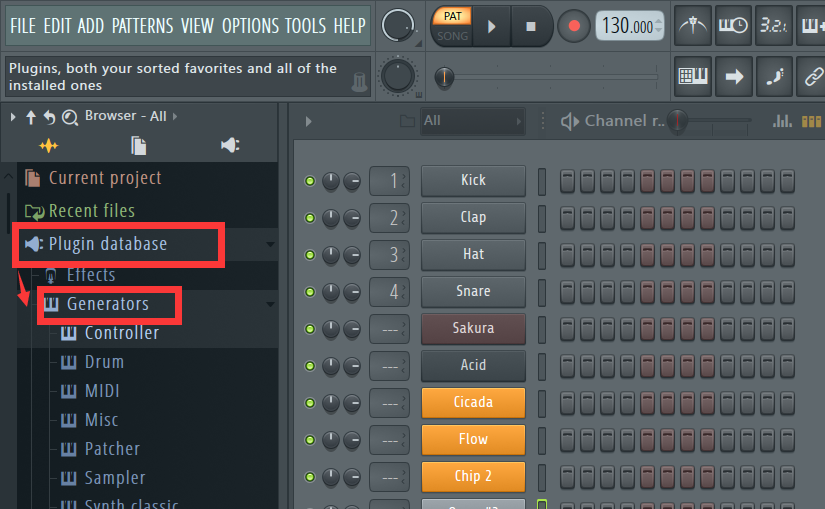The height and width of the screenshot is (509, 825).
Task: Click the link/multilink controllers icon
Action: 812,77
